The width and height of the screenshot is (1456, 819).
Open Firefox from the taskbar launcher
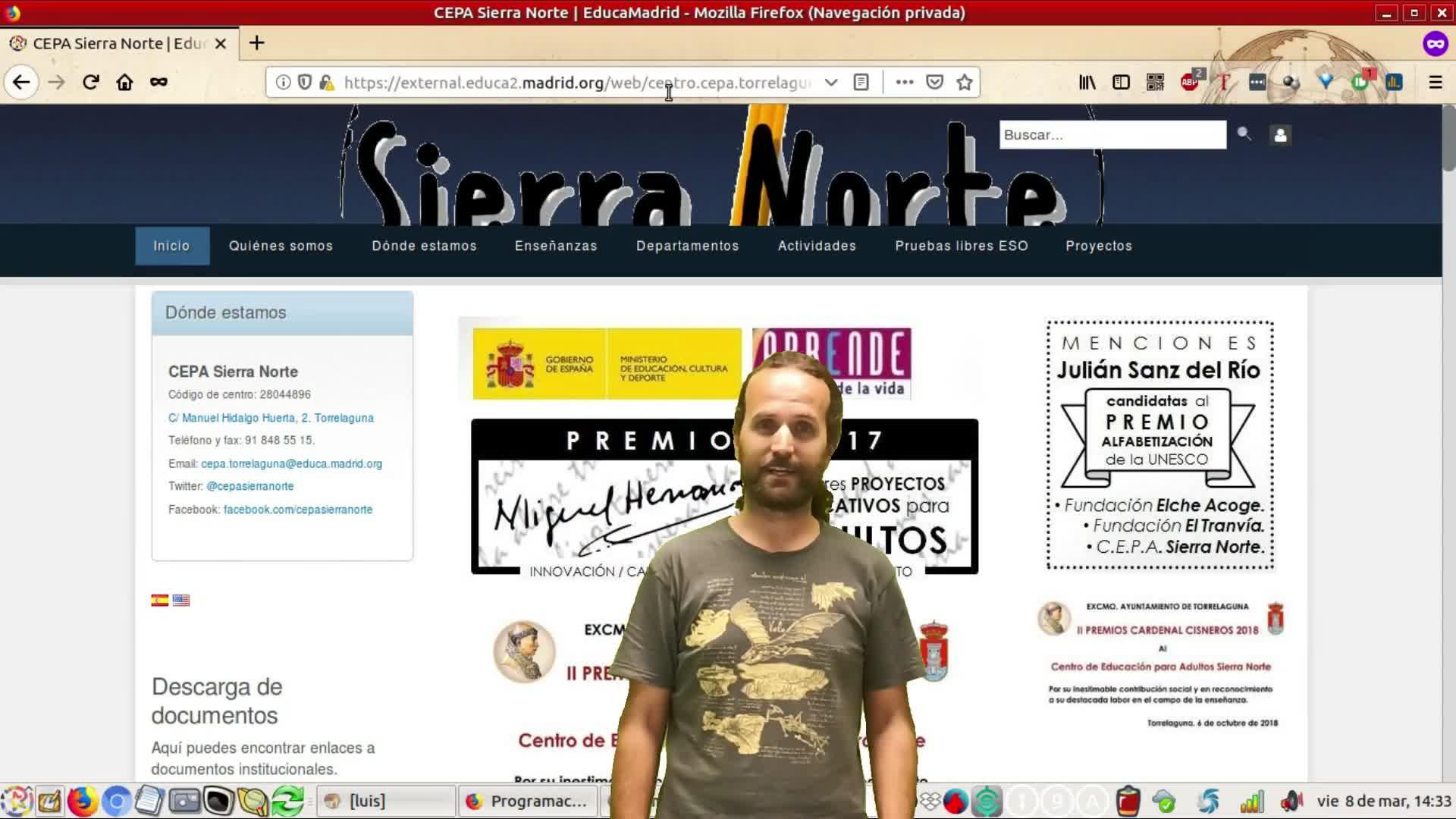tap(82, 802)
